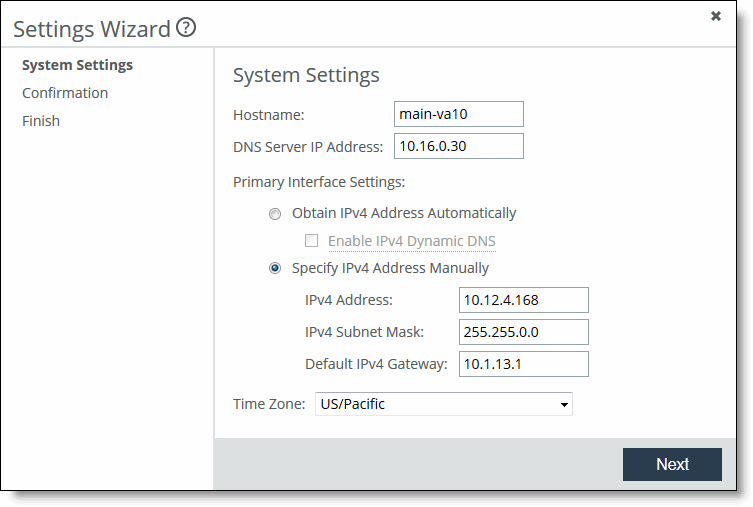Click the Obtain IPv4 Address Automatically label
Viewport: 753px width, 507px height.
point(404,213)
